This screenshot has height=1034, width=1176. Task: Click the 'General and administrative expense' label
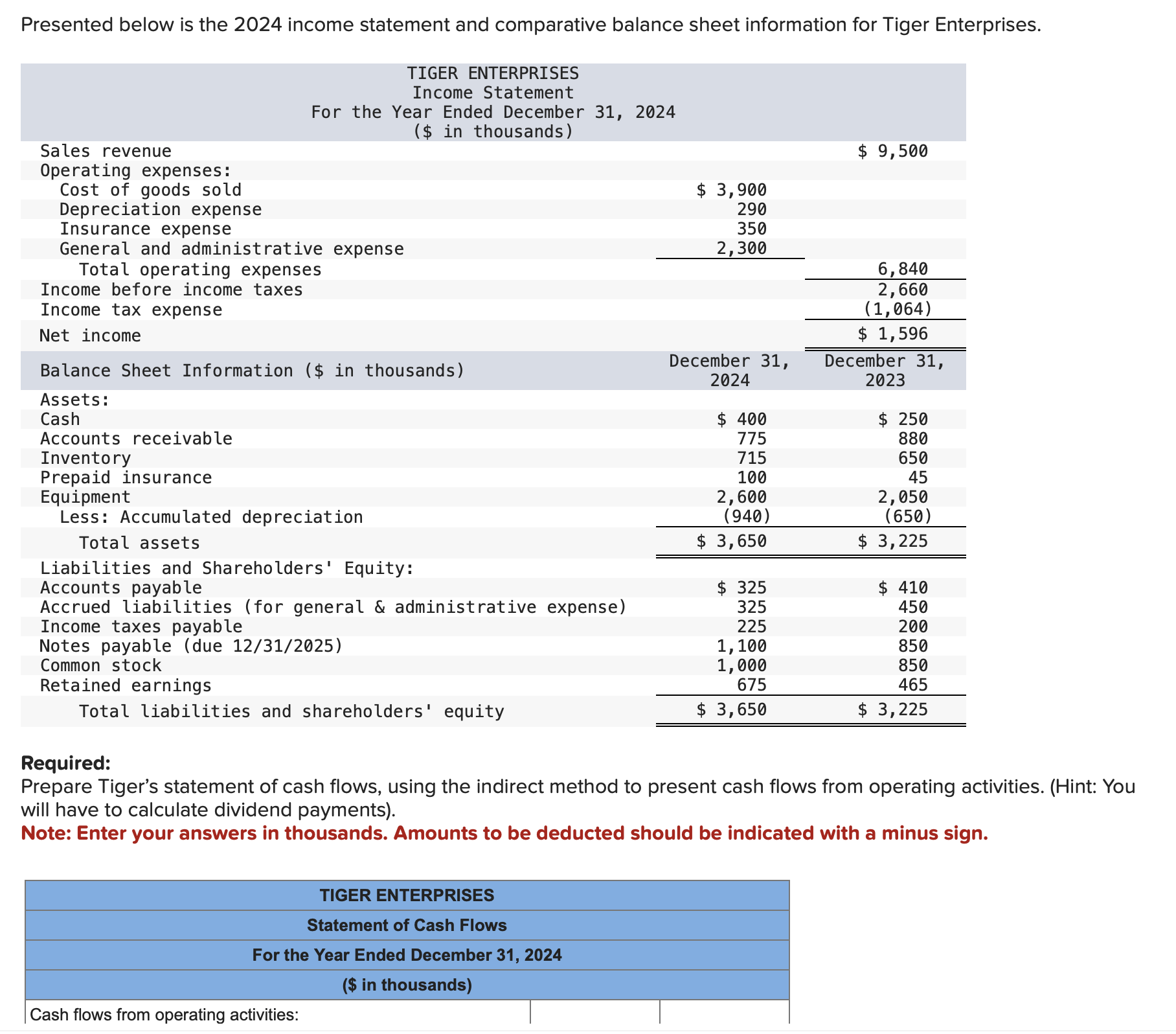(231, 249)
